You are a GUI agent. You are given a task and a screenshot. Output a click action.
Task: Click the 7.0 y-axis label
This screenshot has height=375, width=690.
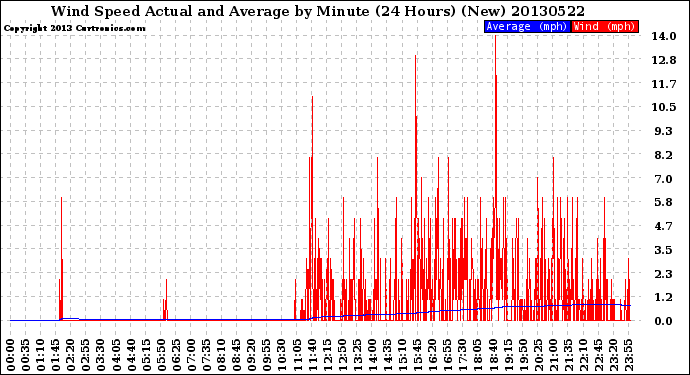click(x=664, y=179)
